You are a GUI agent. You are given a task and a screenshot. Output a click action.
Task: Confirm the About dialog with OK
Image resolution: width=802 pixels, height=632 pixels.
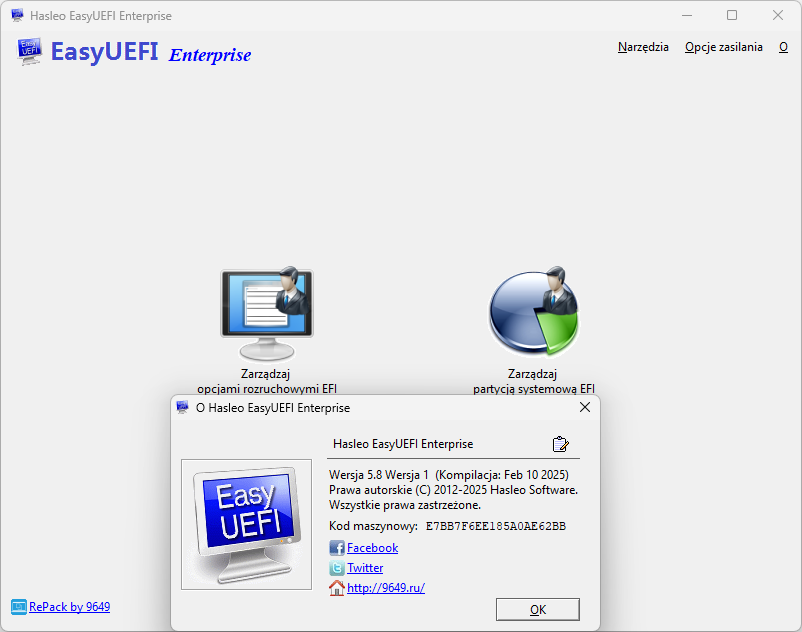[538, 610]
